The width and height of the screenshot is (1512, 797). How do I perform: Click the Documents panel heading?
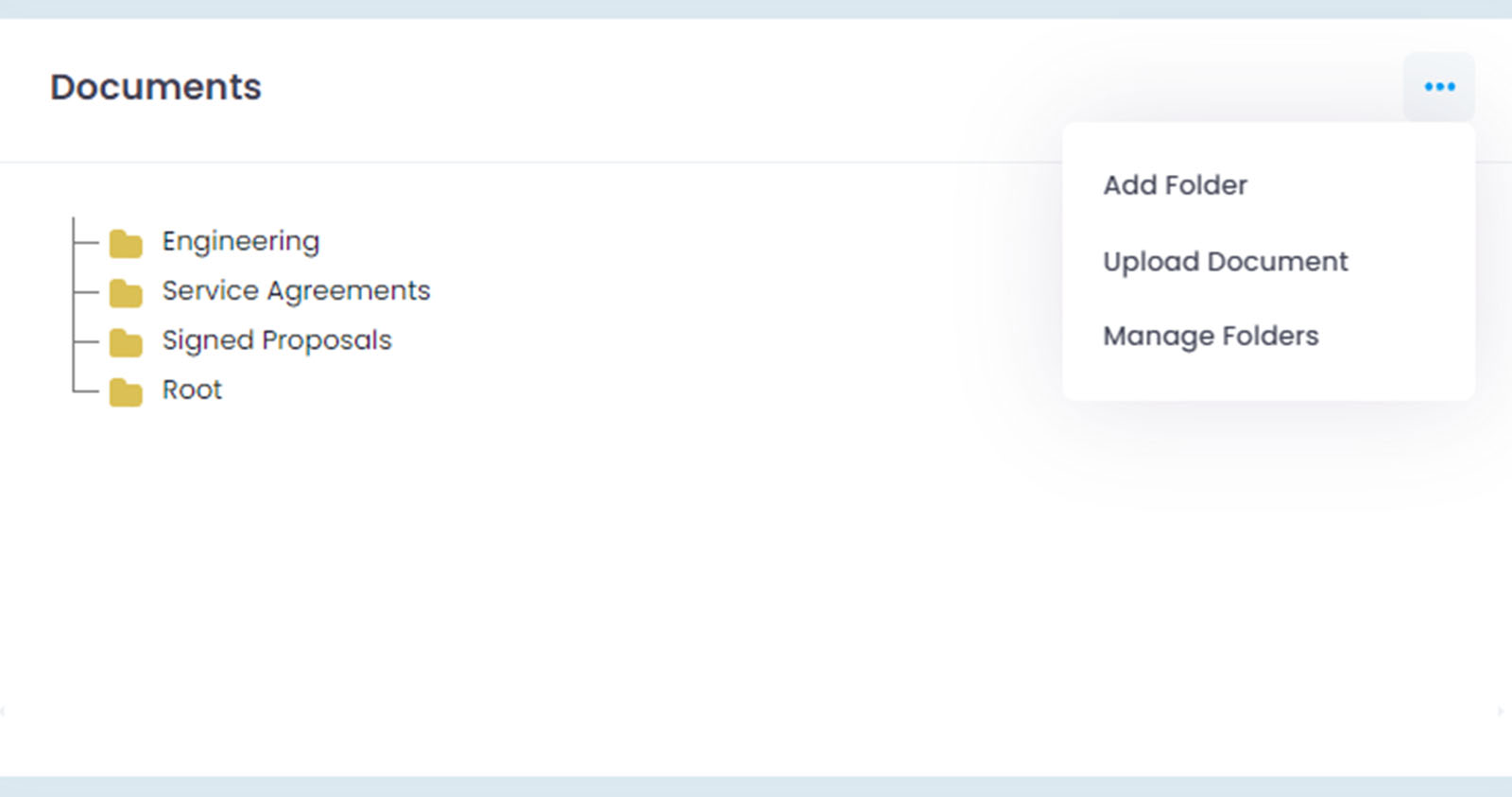click(x=156, y=87)
